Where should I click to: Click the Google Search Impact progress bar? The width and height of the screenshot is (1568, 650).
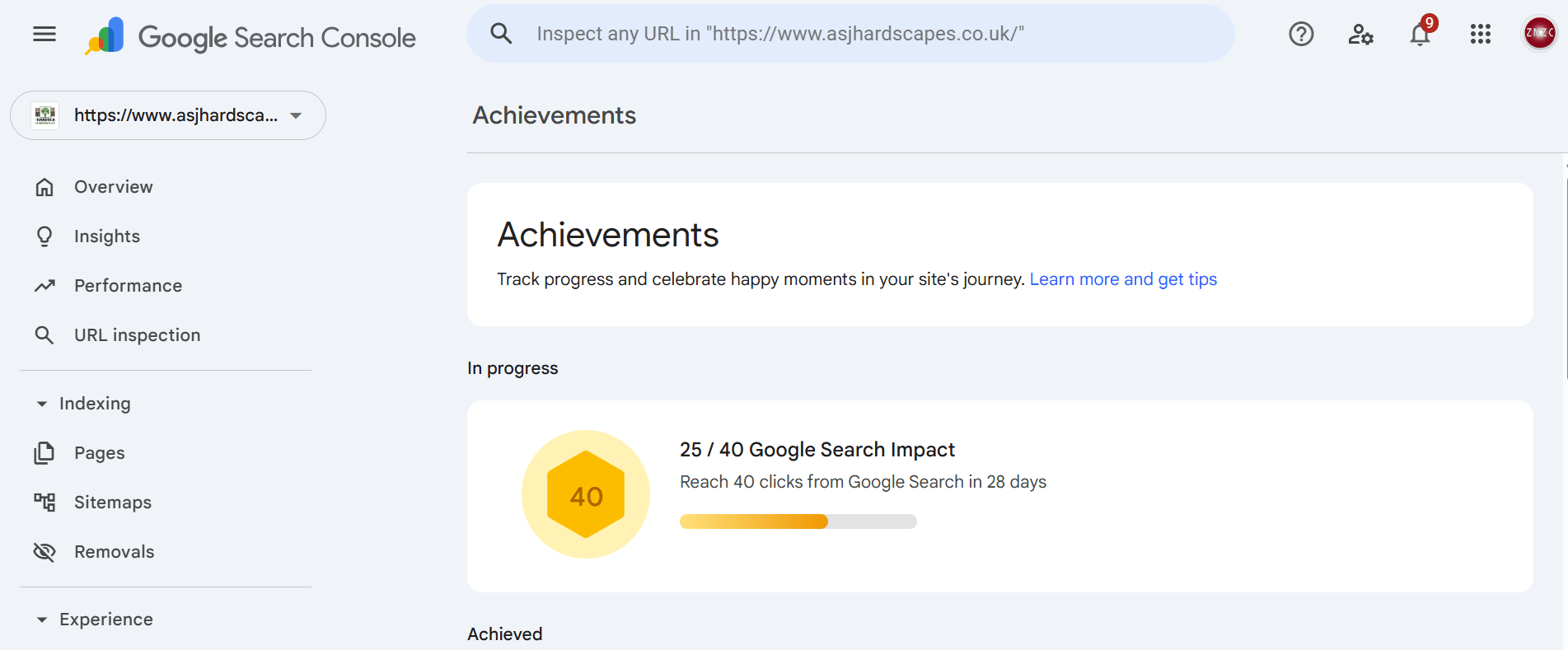[x=798, y=521]
